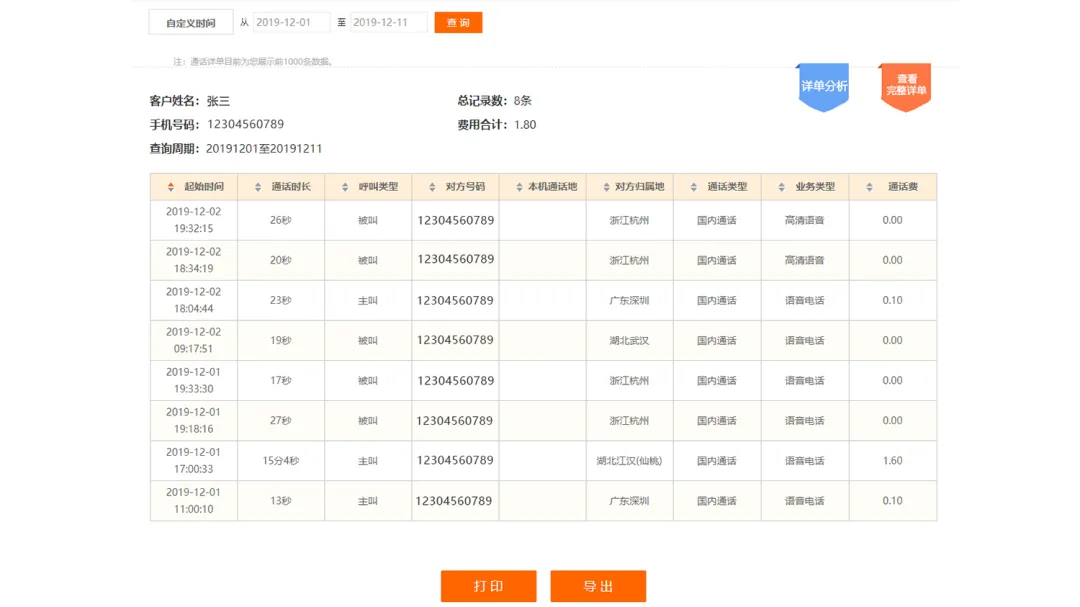Viewport: 1080px width, 607px height.
Task: Click the 20秒 duration cell
Action: point(280,260)
